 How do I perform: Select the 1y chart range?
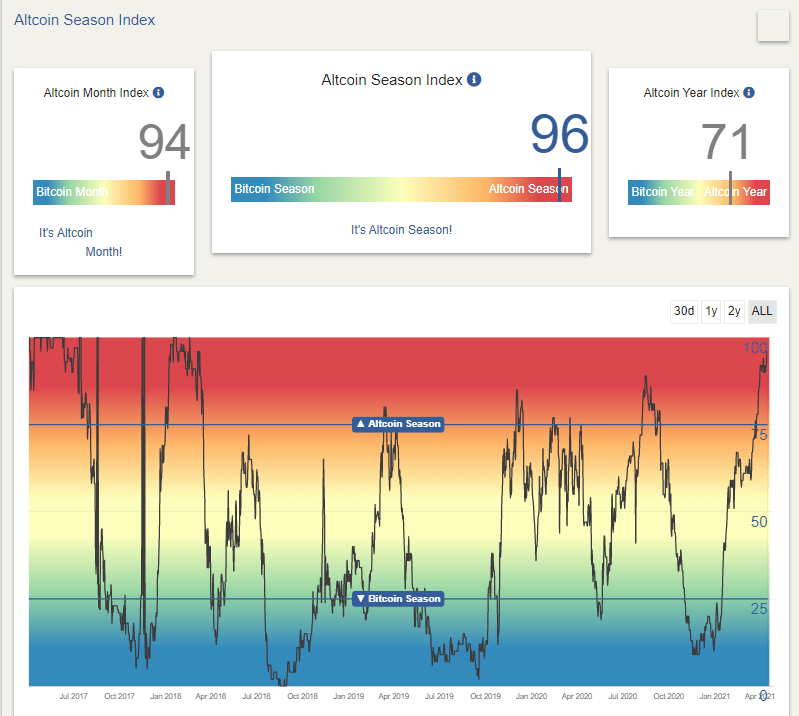click(711, 311)
